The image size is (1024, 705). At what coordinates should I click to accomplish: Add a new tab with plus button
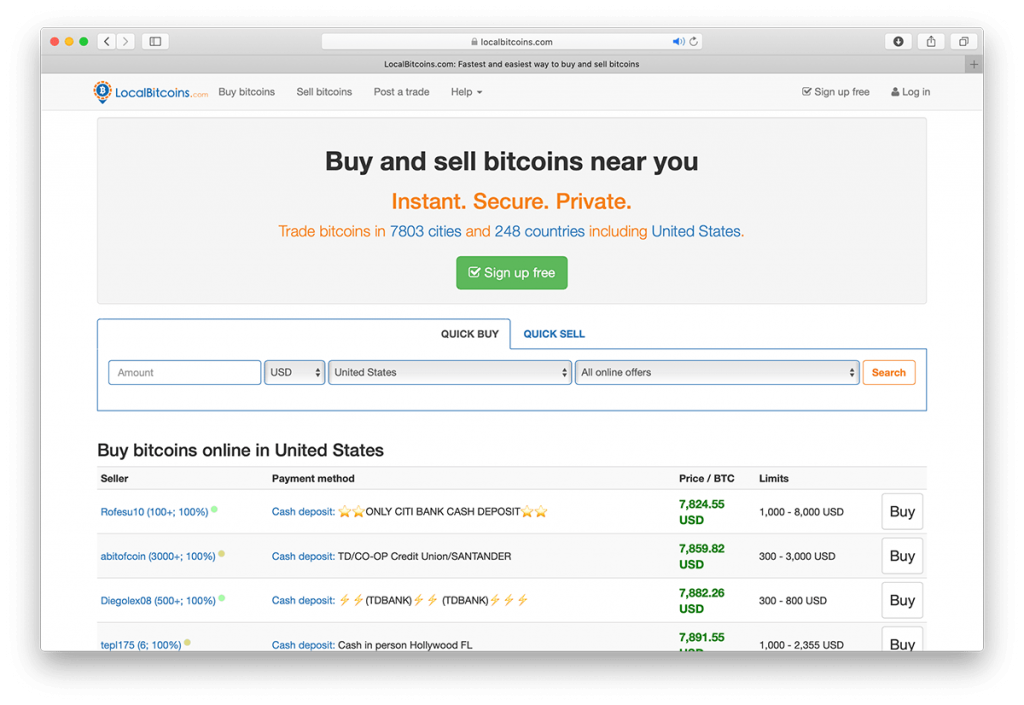click(x=974, y=64)
